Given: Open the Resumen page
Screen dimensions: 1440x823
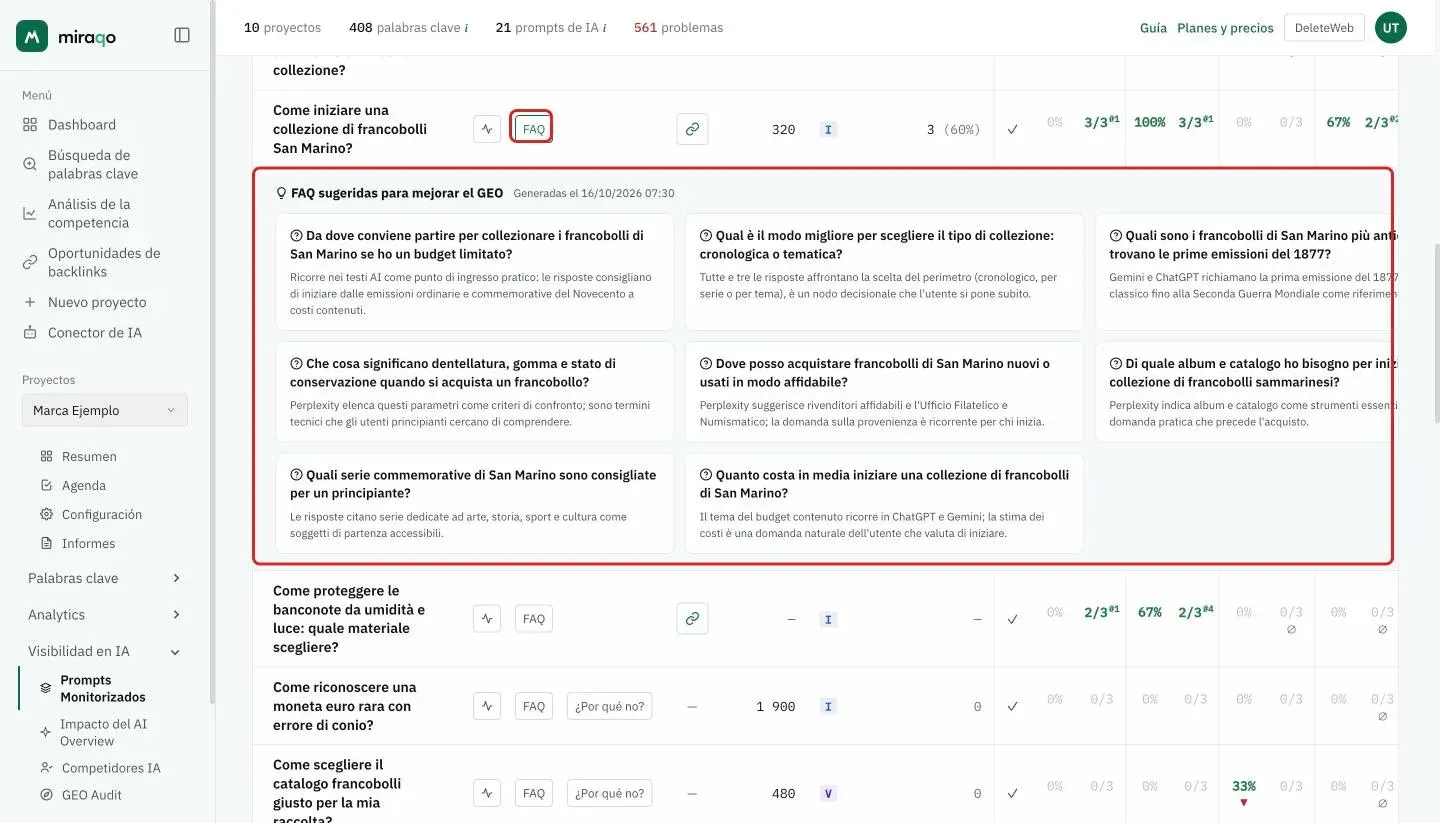Looking at the screenshot, I should coord(89,457).
